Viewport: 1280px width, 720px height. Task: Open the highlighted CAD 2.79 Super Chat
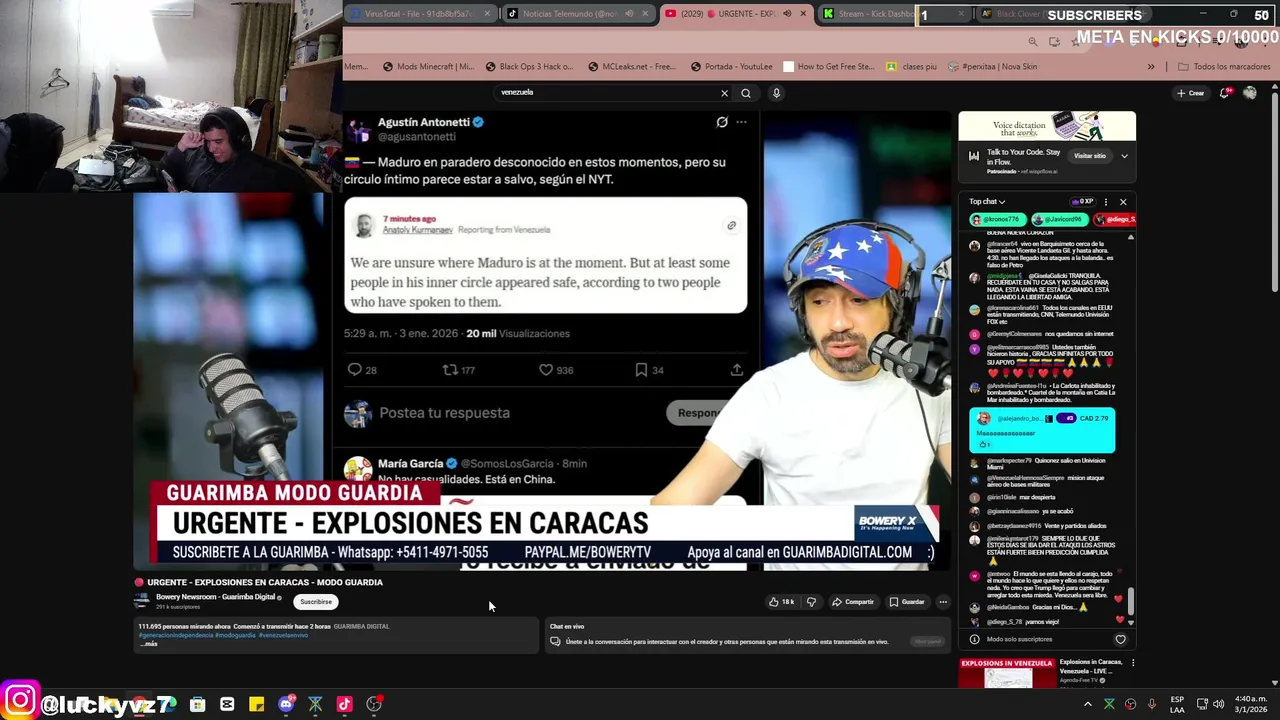click(1042, 430)
